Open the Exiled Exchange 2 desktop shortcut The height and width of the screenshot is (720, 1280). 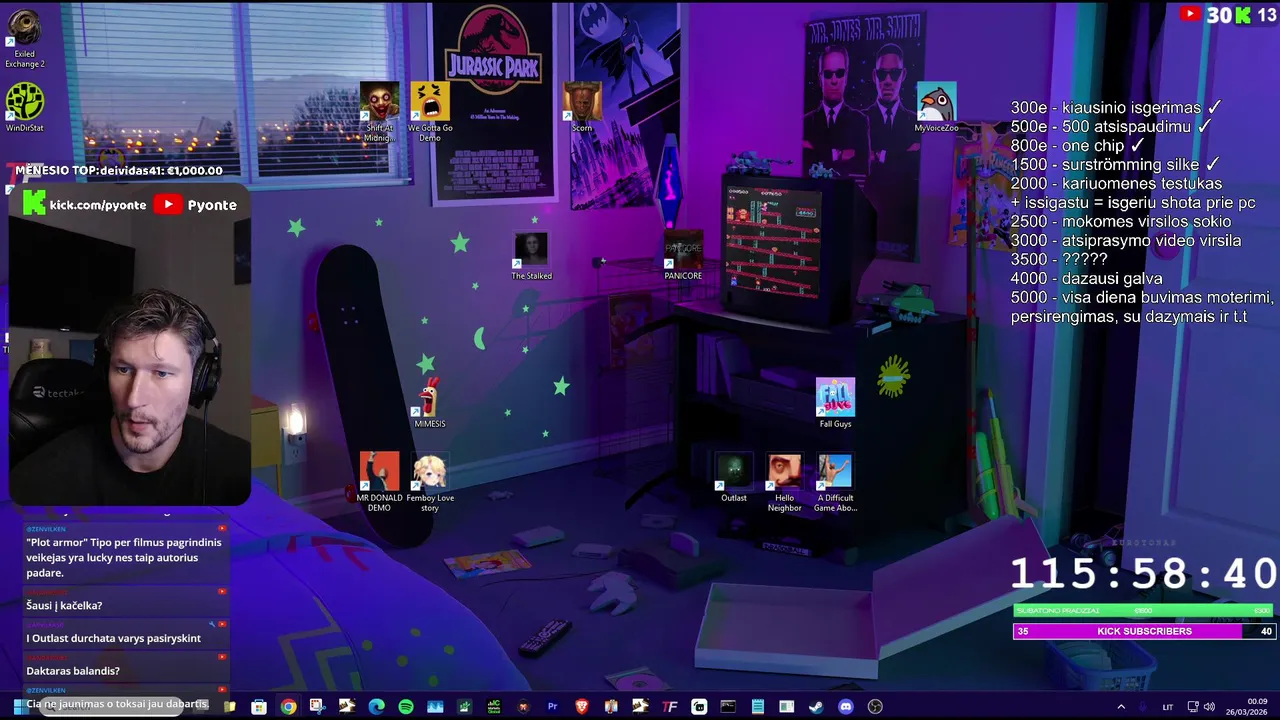(24, 40)
